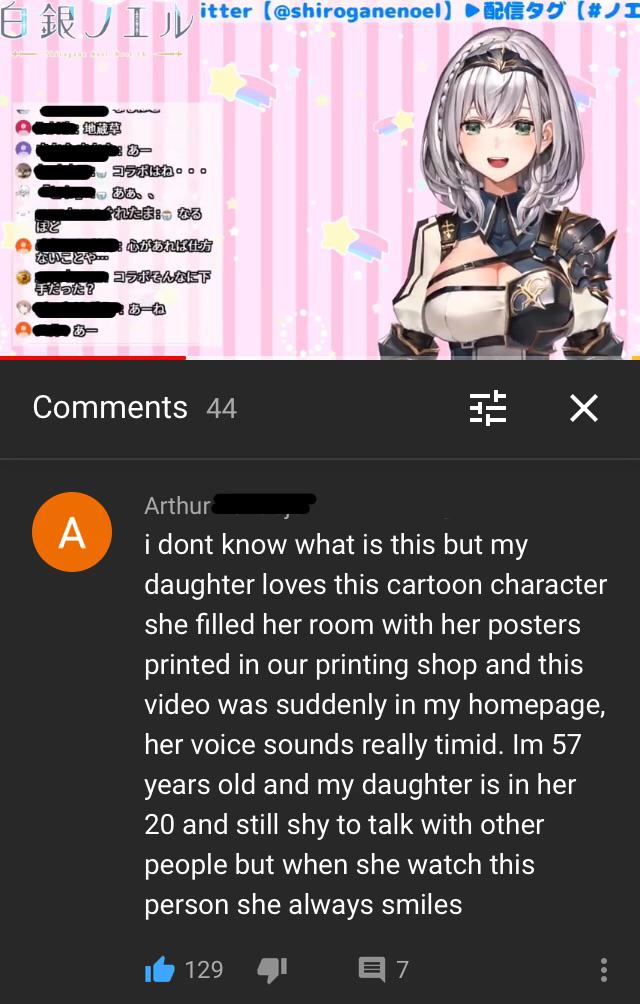Click the 129 likes count
This screenshot has width=640, height=1004.
204,969
